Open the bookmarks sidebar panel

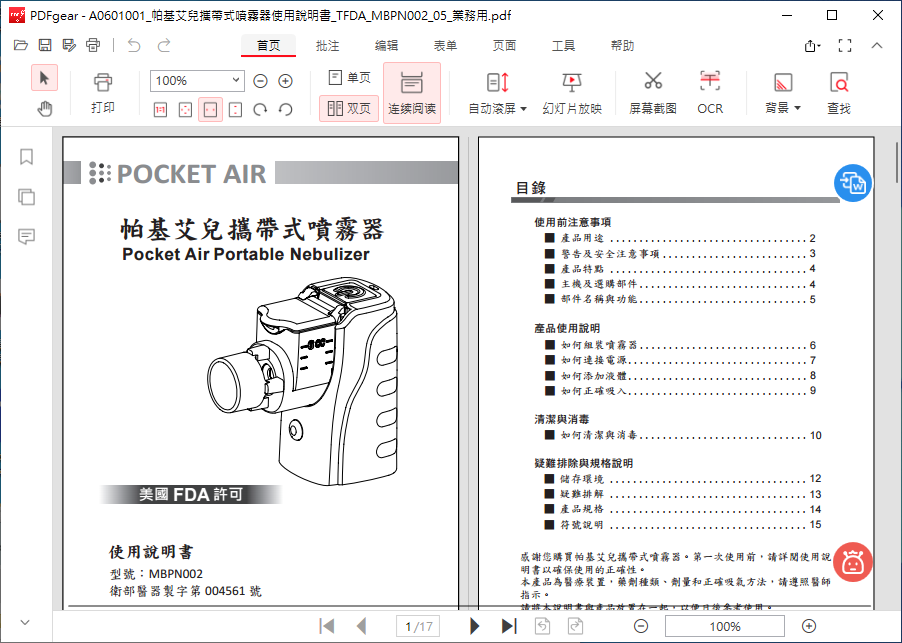click(x=26, y=156)
